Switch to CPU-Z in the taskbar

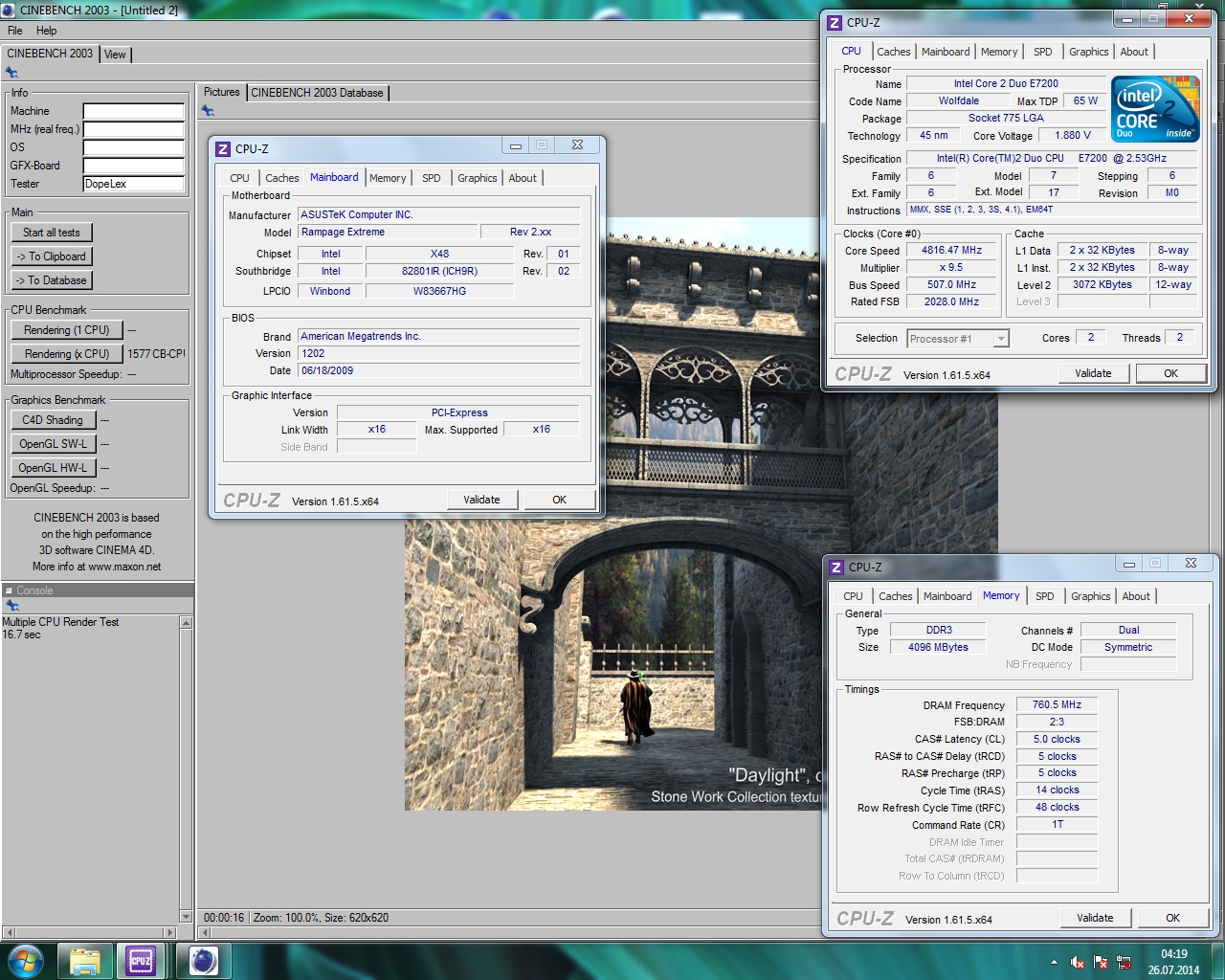point(141,961)
